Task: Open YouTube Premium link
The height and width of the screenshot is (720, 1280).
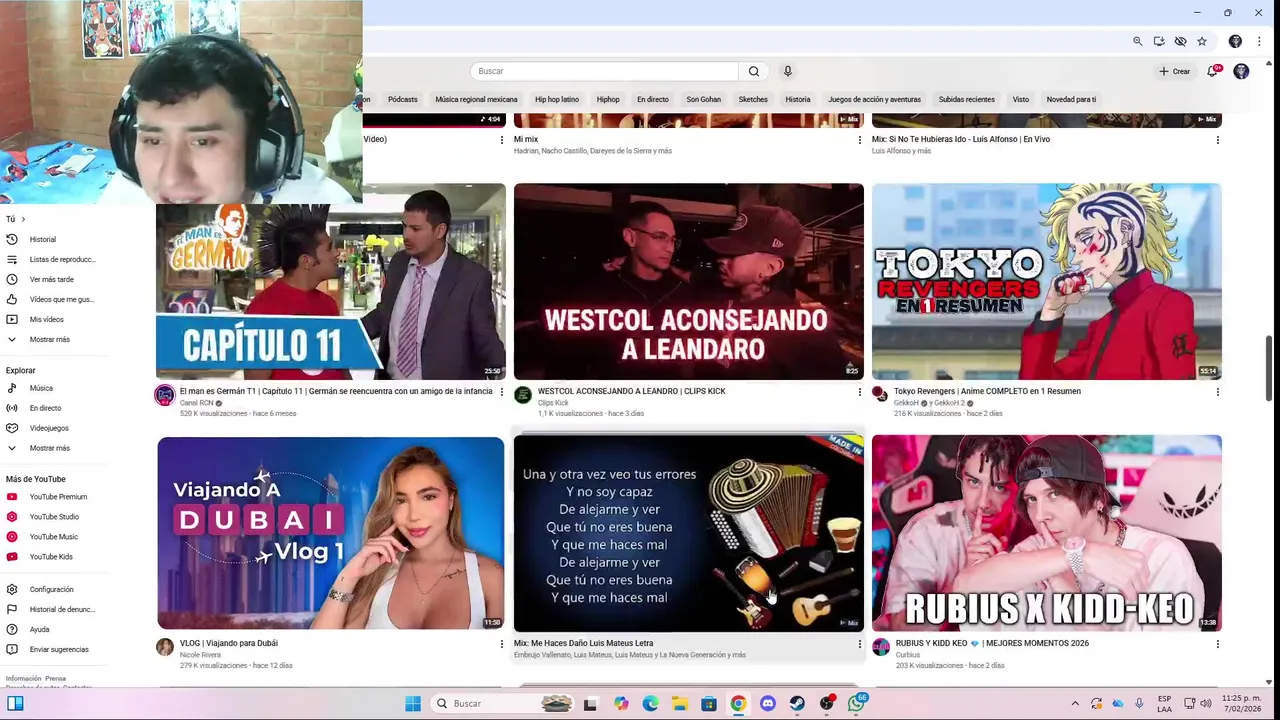Action: [x=58, y=497]
